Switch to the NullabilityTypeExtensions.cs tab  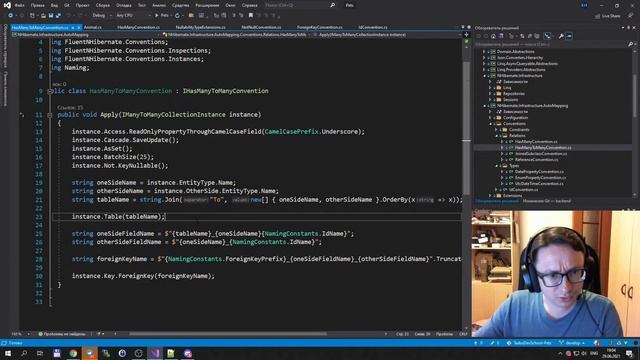point(200,27)
